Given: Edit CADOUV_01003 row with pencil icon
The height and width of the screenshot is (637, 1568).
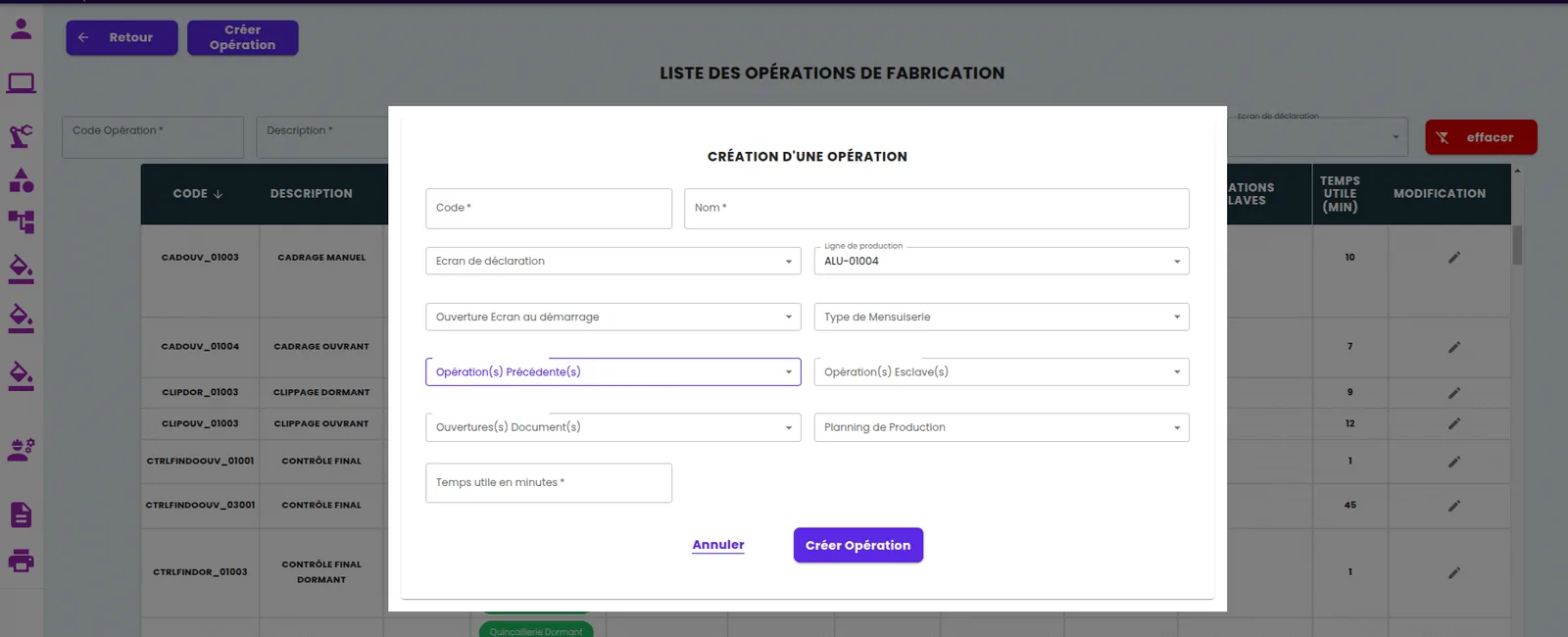Looking at the screenshot, I should point(1454,258).
